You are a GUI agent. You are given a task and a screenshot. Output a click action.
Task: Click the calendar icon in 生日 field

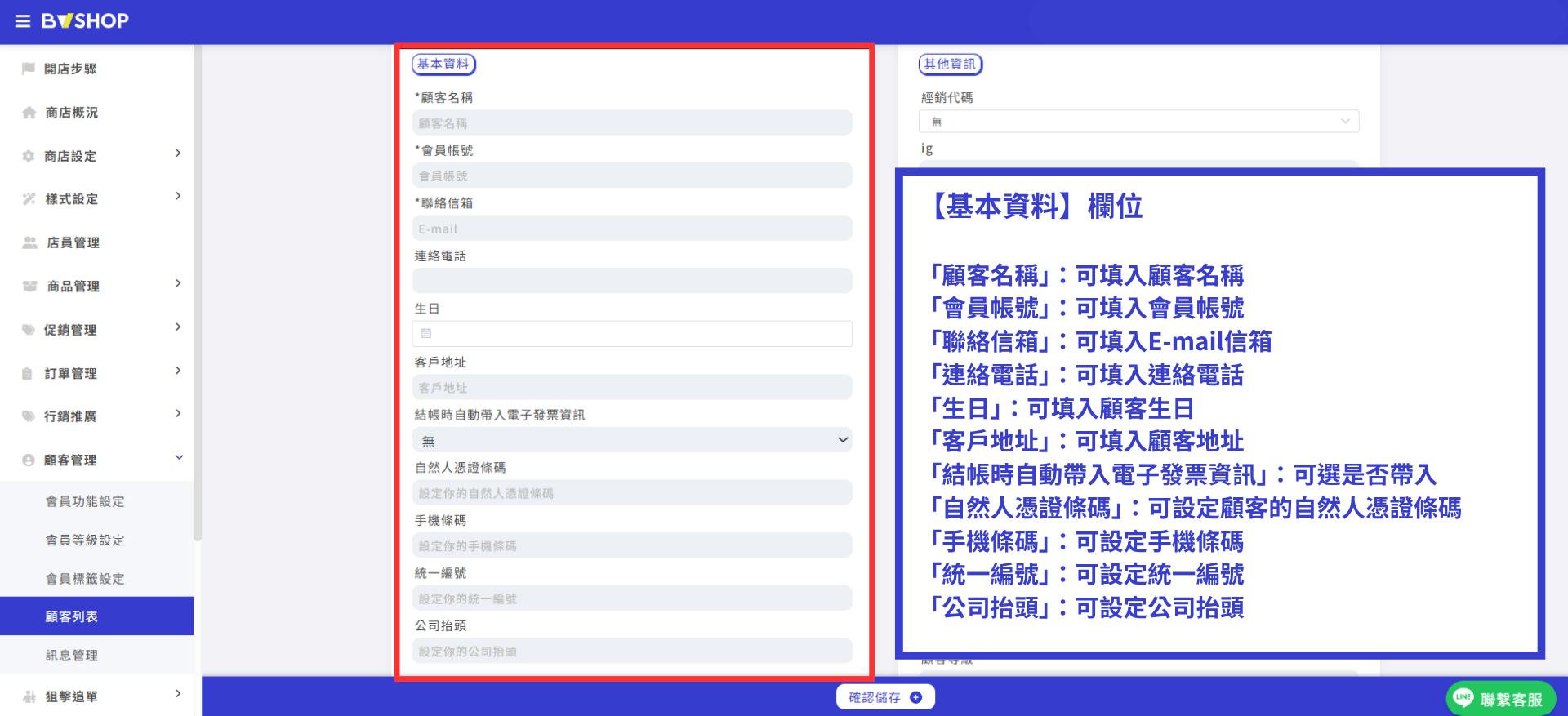(x=426, y=333)
